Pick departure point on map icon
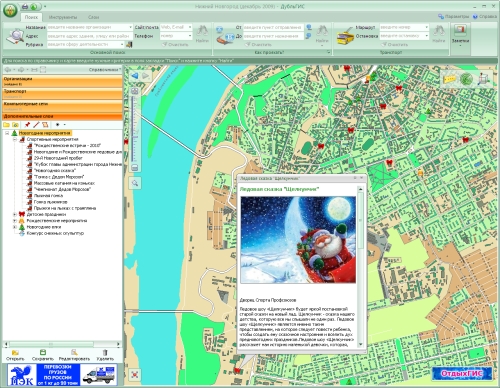 click(309, 27)
